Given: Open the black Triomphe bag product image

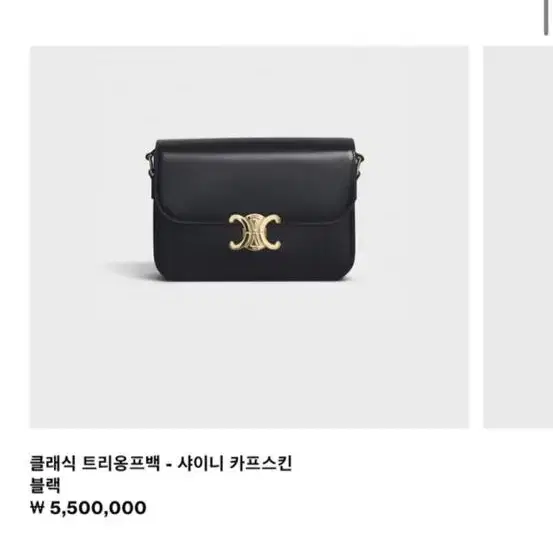Looking at the screenshot, I should (249, 237).
